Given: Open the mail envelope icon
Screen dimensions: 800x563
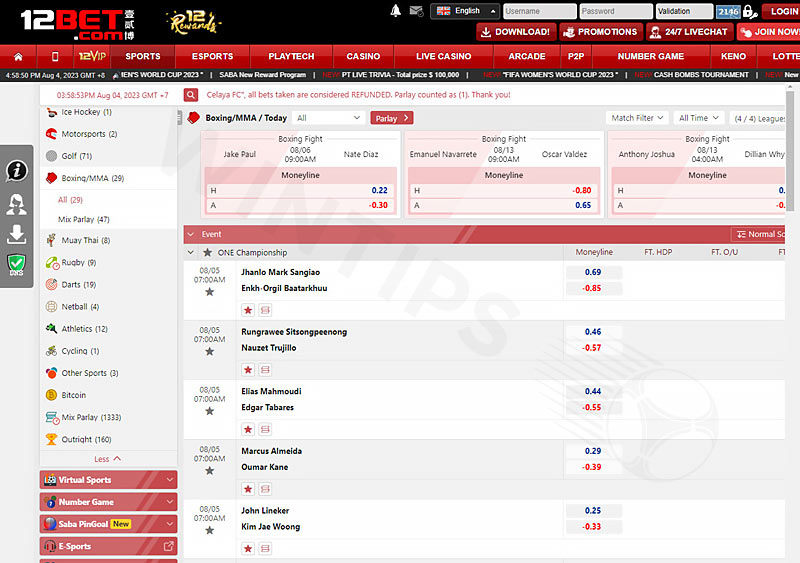Looking at the screenshot, I should tap(416, 11).
